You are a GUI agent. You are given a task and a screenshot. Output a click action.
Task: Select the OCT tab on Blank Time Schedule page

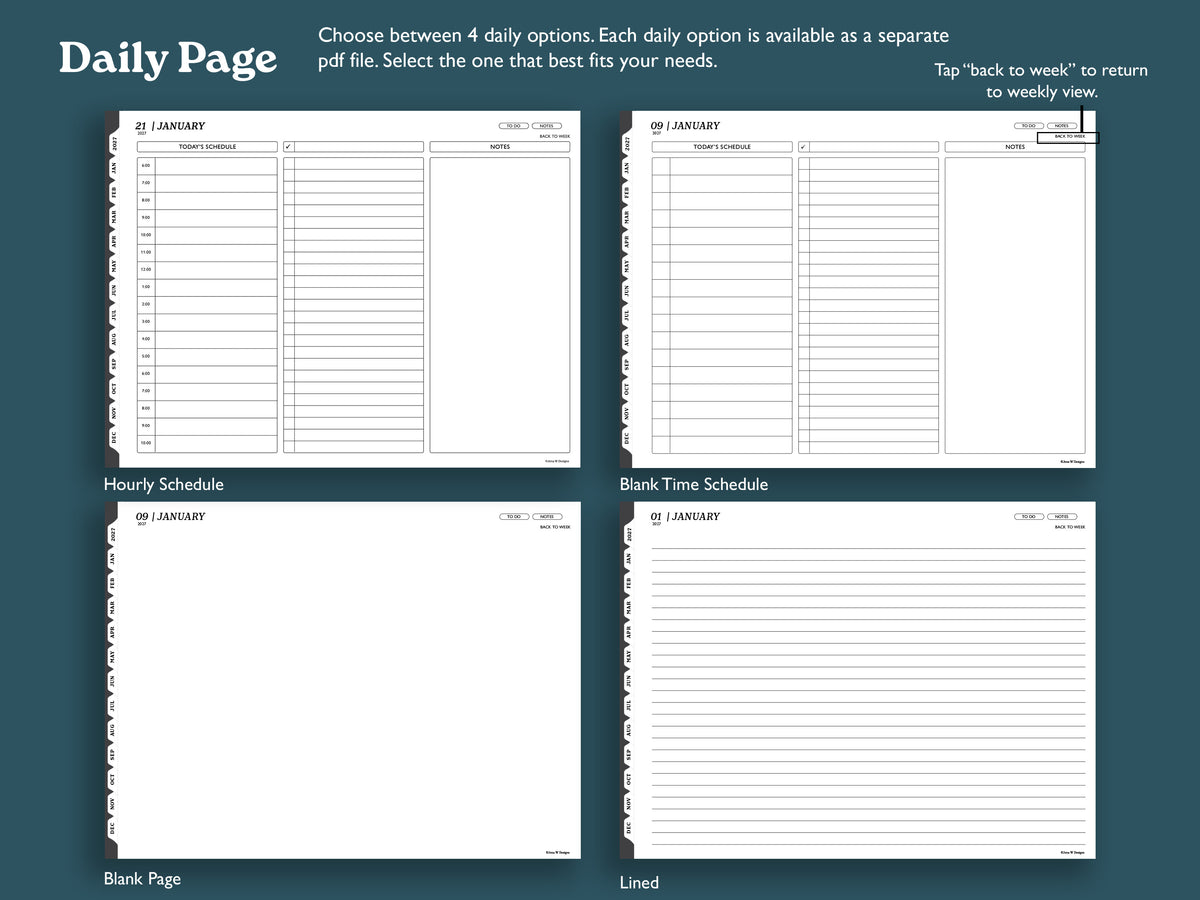point(627,389)
